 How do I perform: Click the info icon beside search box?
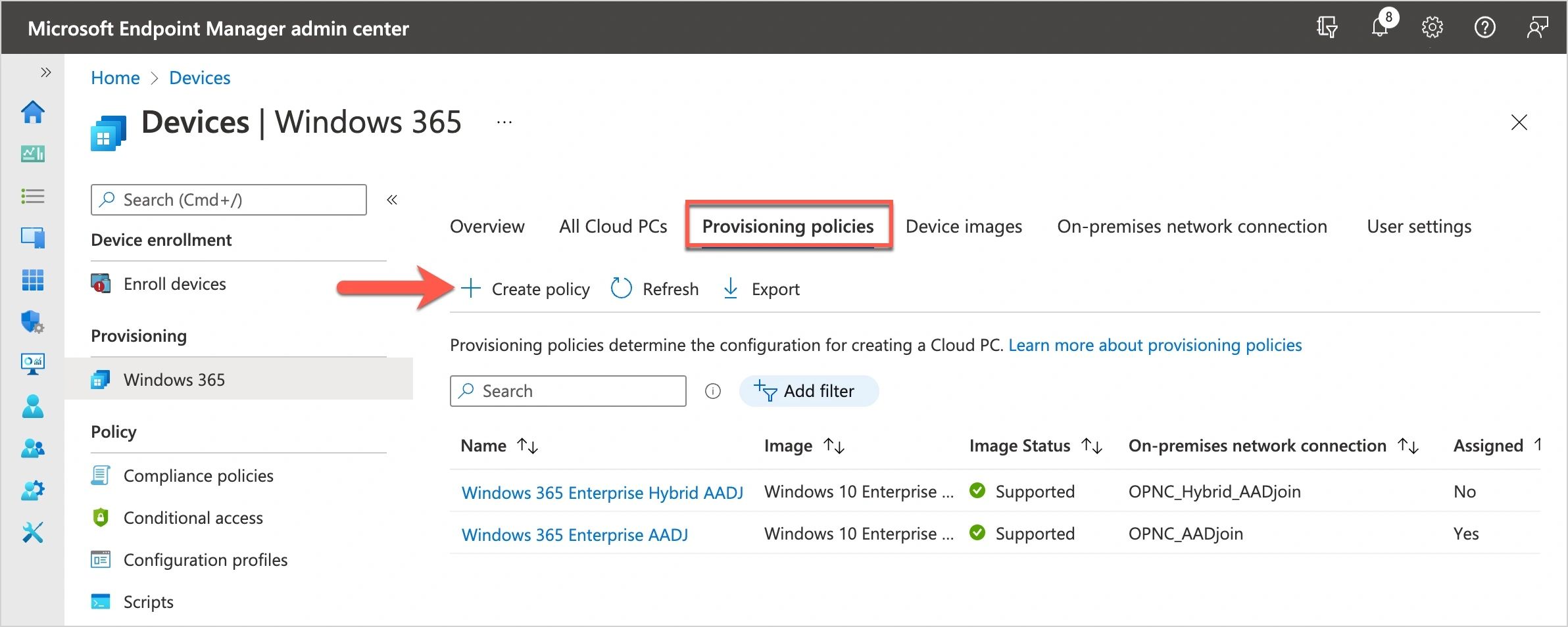pos(712,392)
